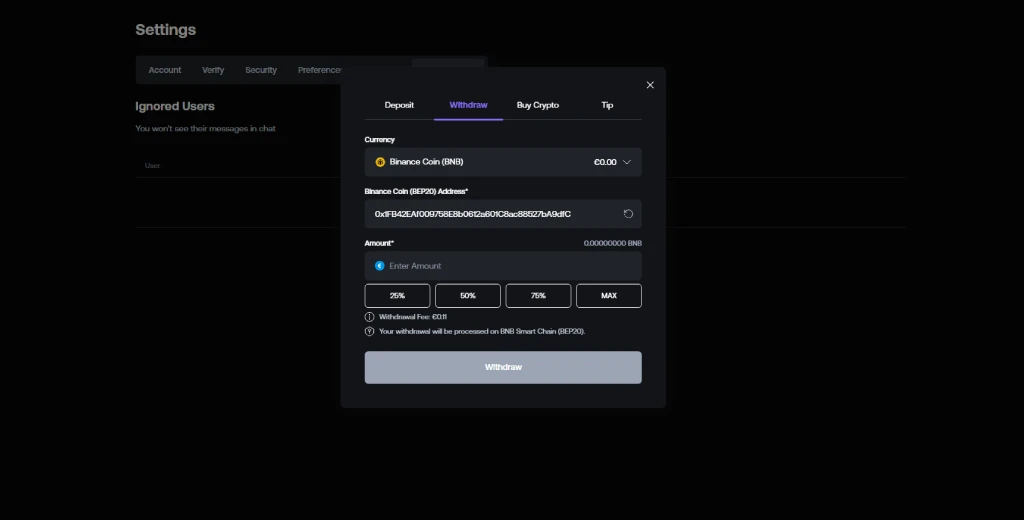Viewport: 1024px width, 520px height.
Task: Click the MAX amount button
Action: click(x=609, y=296)
